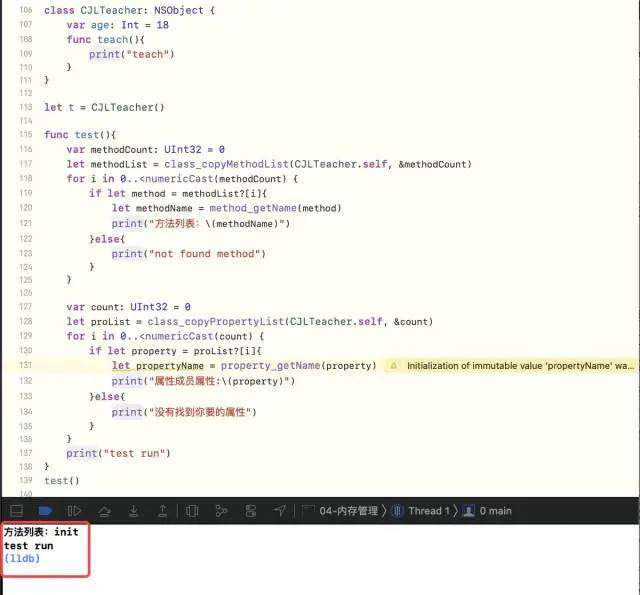Viewport: 640px width, 595px height.
Task: Continue program execution in debug bar
Action: (x=74, y=511)
